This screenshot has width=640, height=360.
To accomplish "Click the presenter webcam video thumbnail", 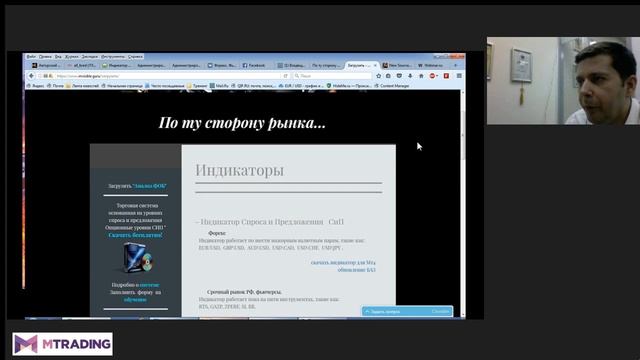I will [x=563, y=81].
